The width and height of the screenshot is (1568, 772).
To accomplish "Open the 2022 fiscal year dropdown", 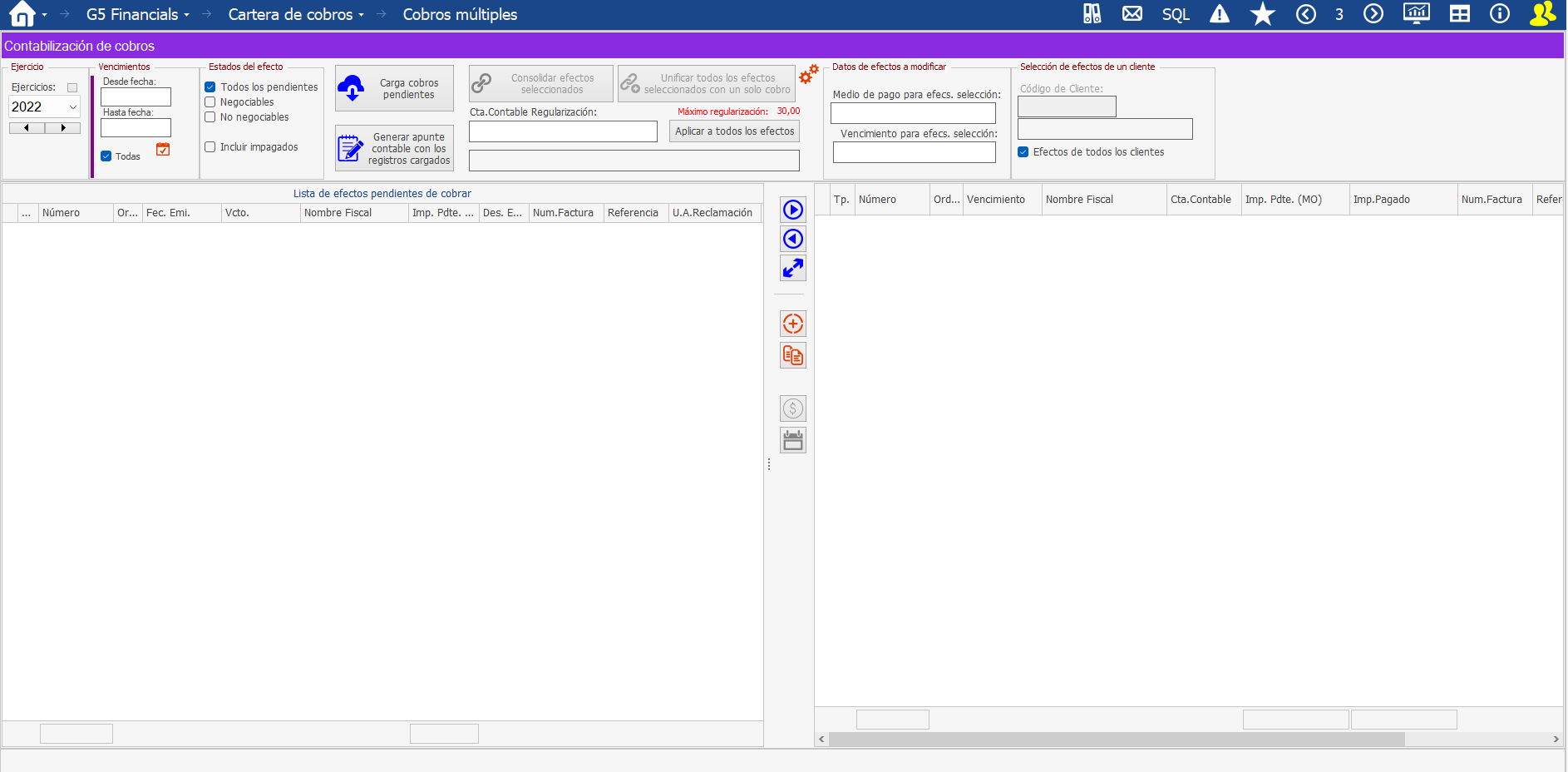I will tap(72, 106).
